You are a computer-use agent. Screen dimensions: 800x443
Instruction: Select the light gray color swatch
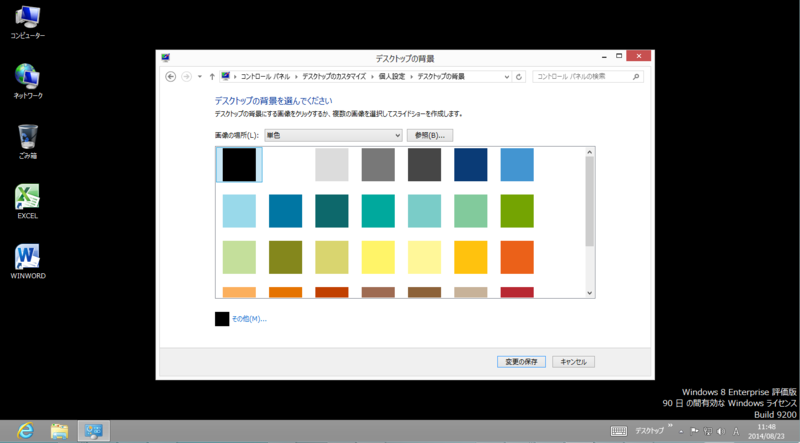tap(332, 165)
